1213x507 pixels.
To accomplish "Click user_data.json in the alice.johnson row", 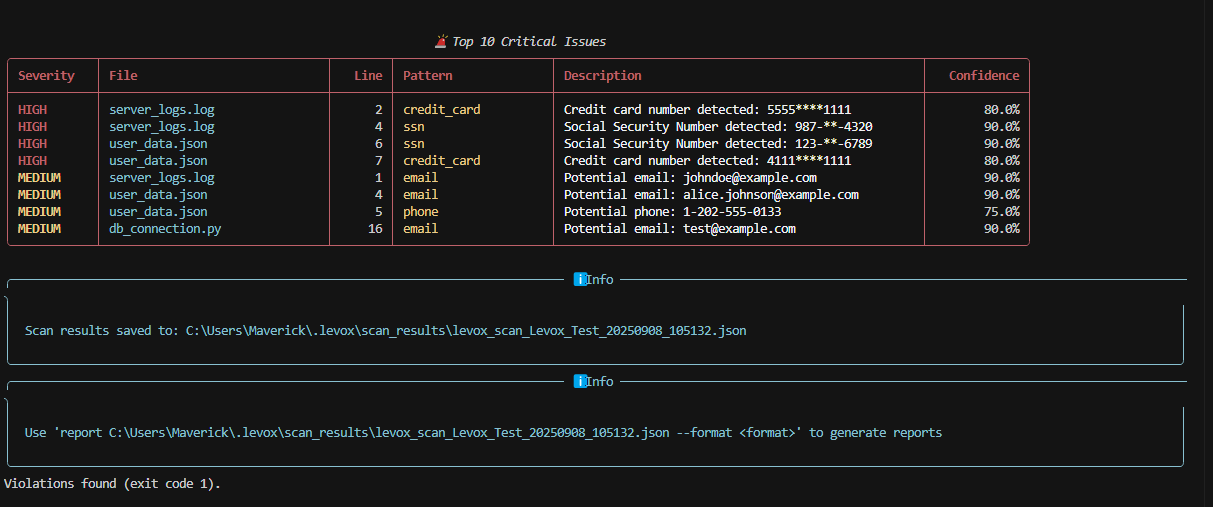I will pos(158,195).
